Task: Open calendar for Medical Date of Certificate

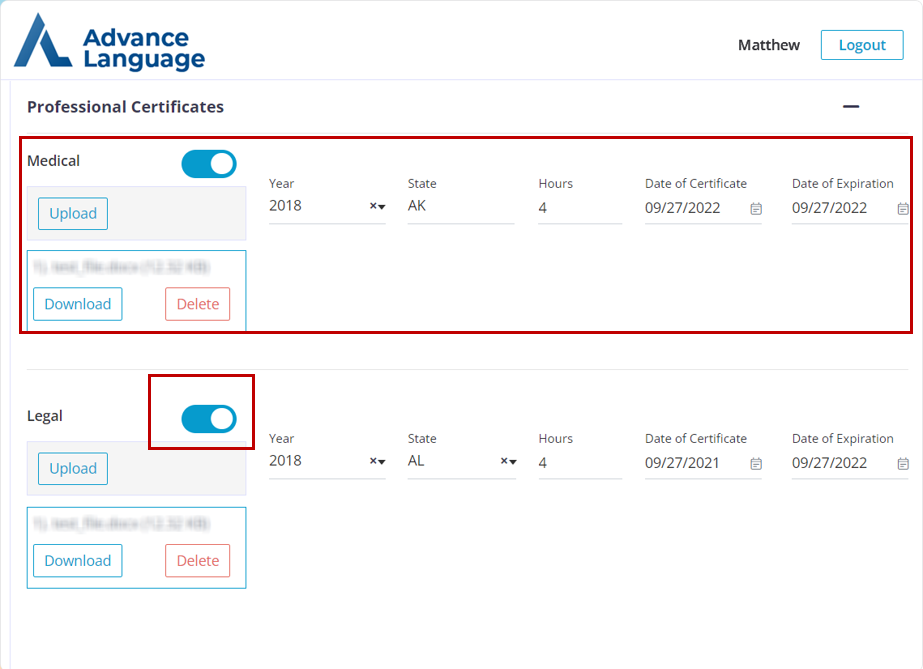Action: pos(756,209)
